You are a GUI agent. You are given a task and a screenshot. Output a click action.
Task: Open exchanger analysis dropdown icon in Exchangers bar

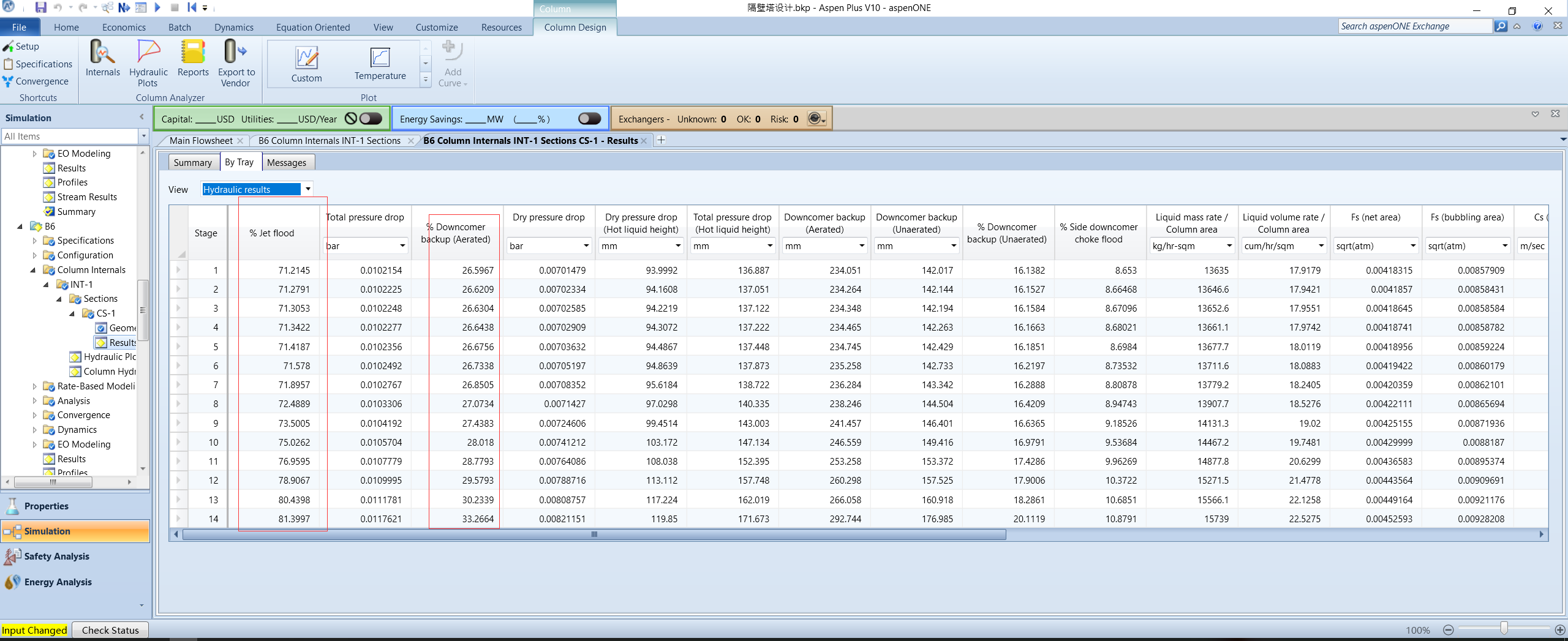click(x=816, y=119)
